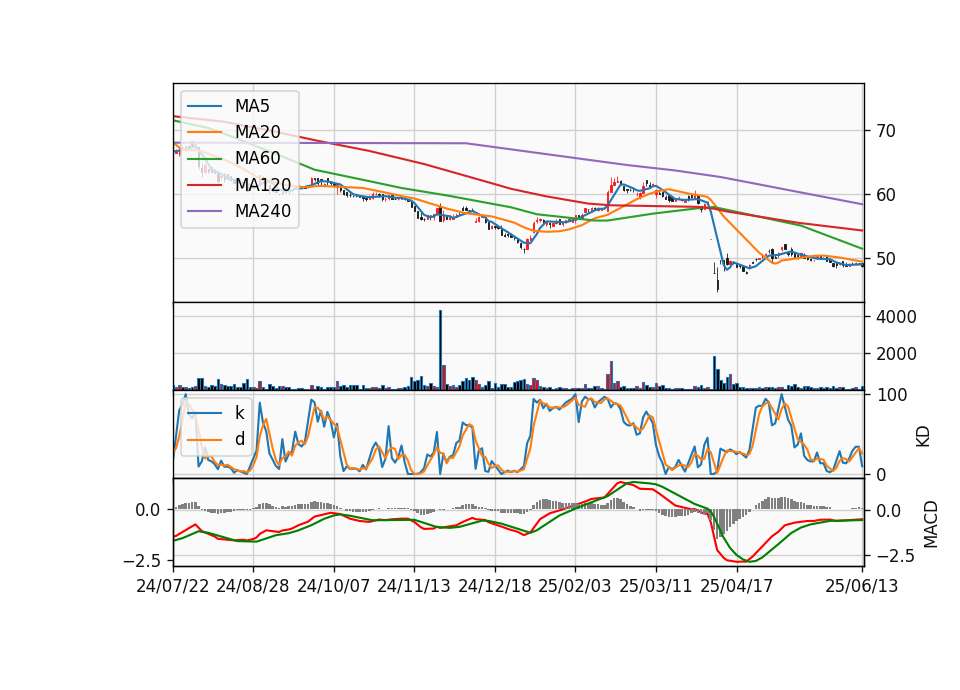The image size is (960, 690).
Task: Click the MA120 legend label
Action: 263,184
